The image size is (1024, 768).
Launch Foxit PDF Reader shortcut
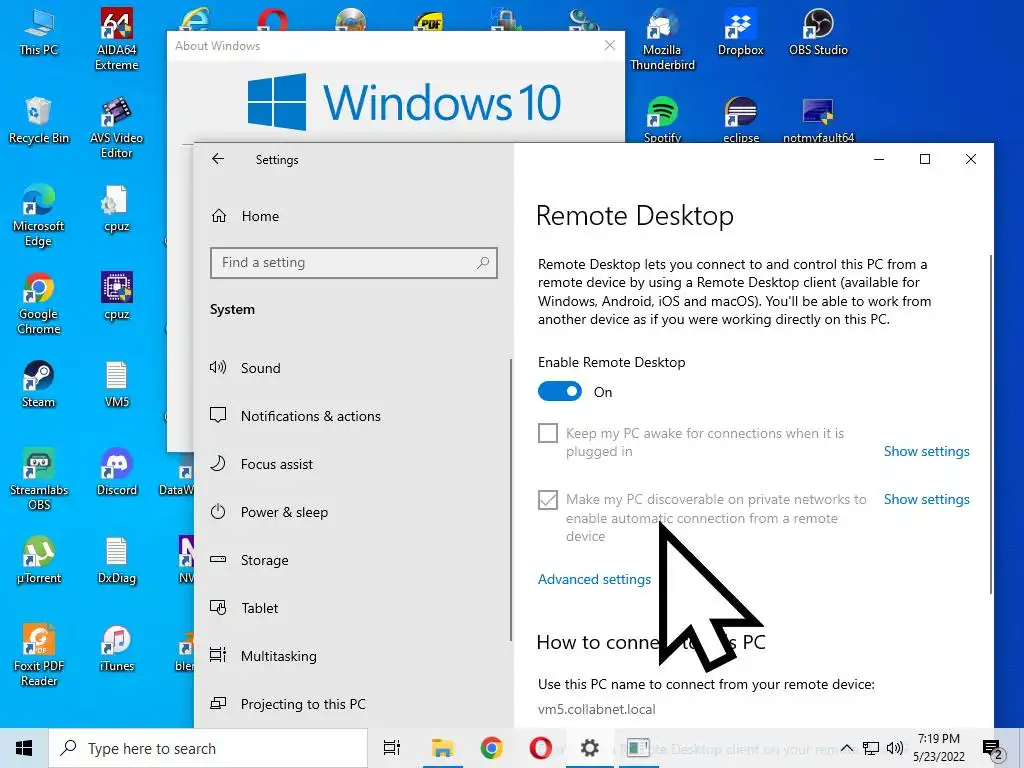click(39, 656)
